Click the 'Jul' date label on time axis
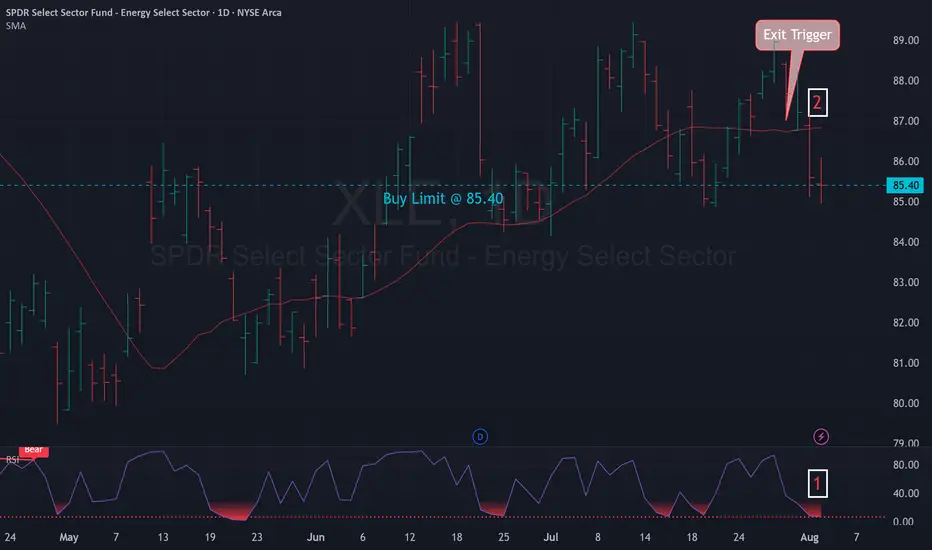This screenshot has width=932, height=550. (x=551, y=538)
